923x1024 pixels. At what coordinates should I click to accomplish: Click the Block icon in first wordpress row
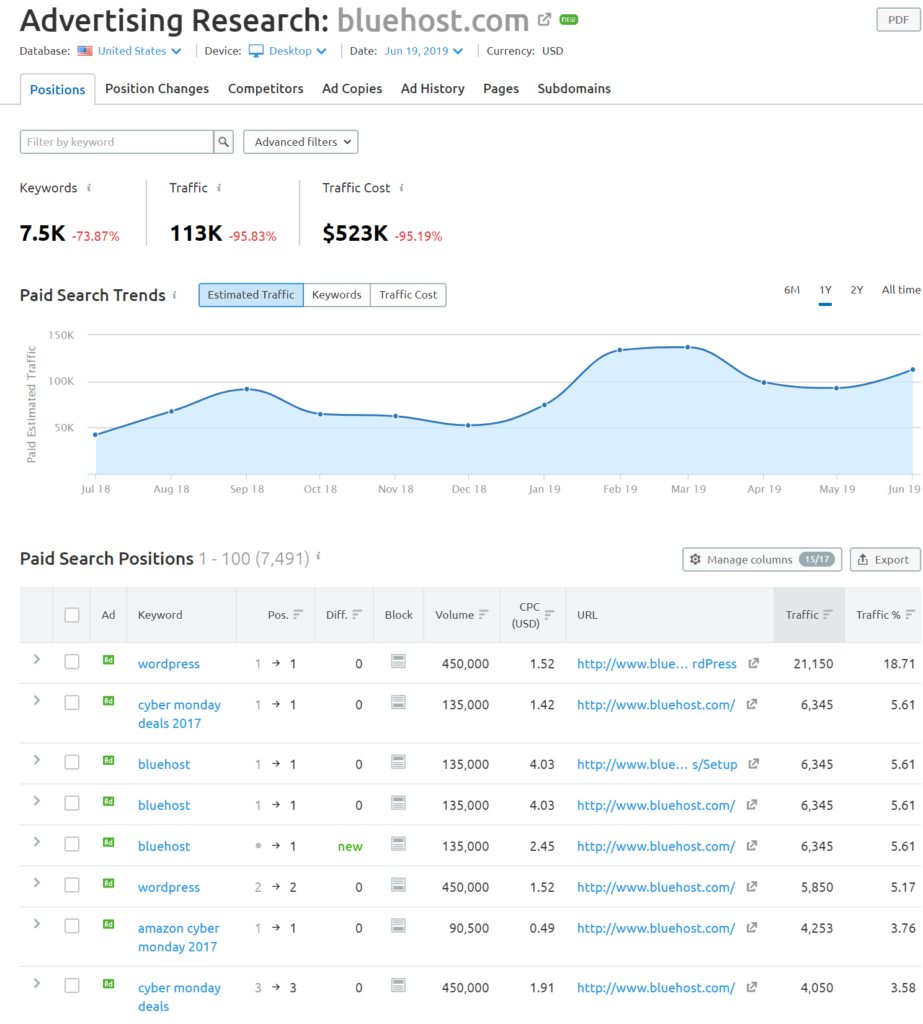(x=398, y=662)
